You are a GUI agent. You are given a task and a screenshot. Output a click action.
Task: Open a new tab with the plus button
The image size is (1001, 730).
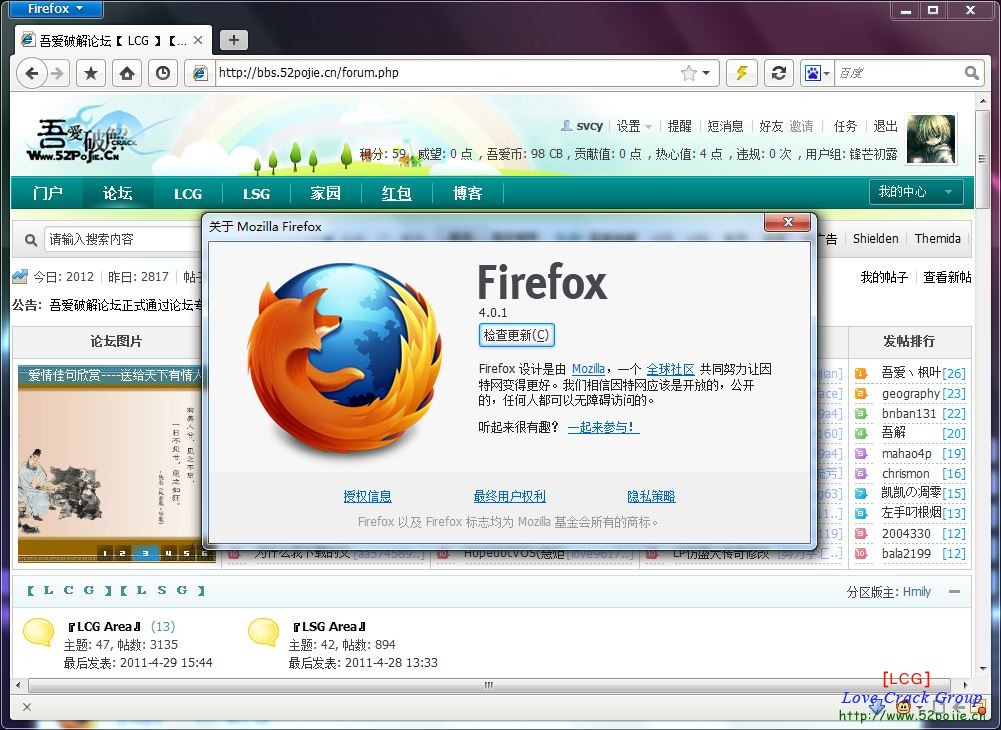[x=234, y=40]
